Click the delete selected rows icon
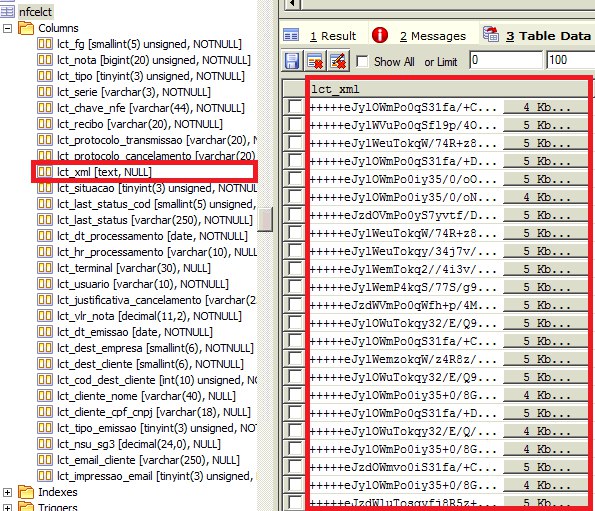This screenshot has width=595, height=511. 315,61
